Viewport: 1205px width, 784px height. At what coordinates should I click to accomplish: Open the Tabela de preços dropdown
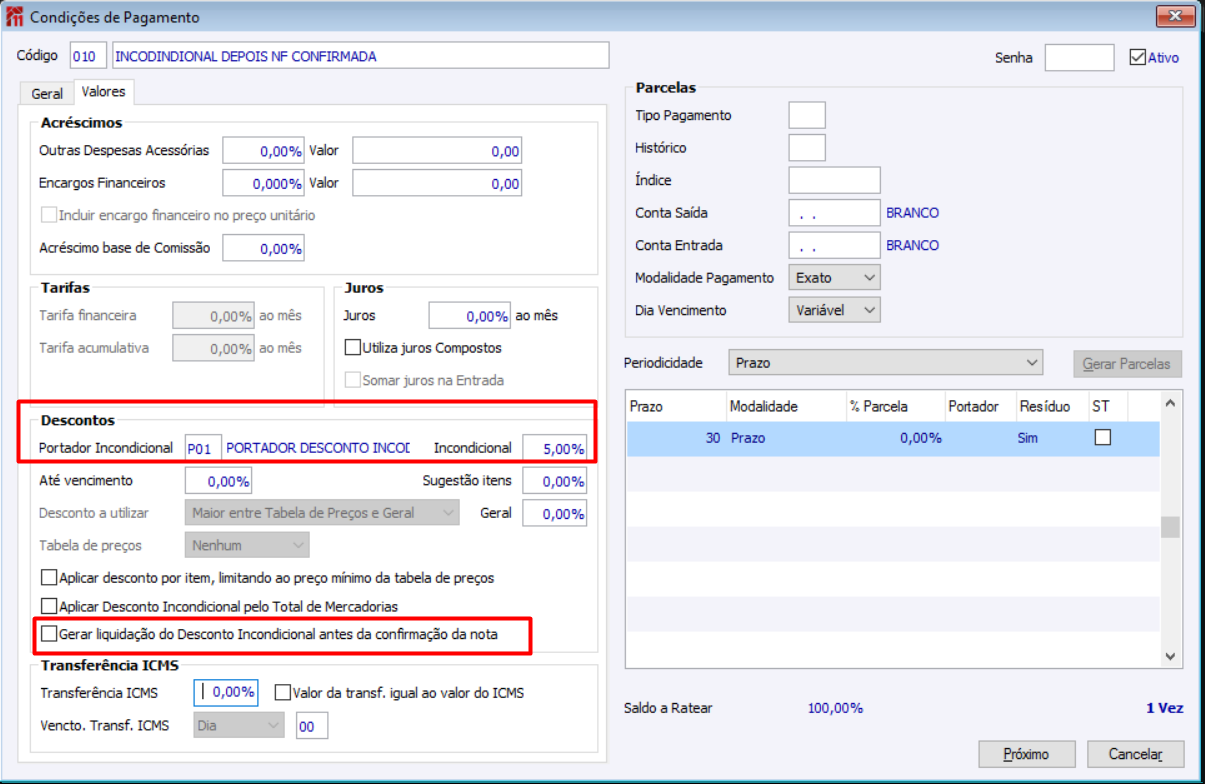click(x=247, y=545)
